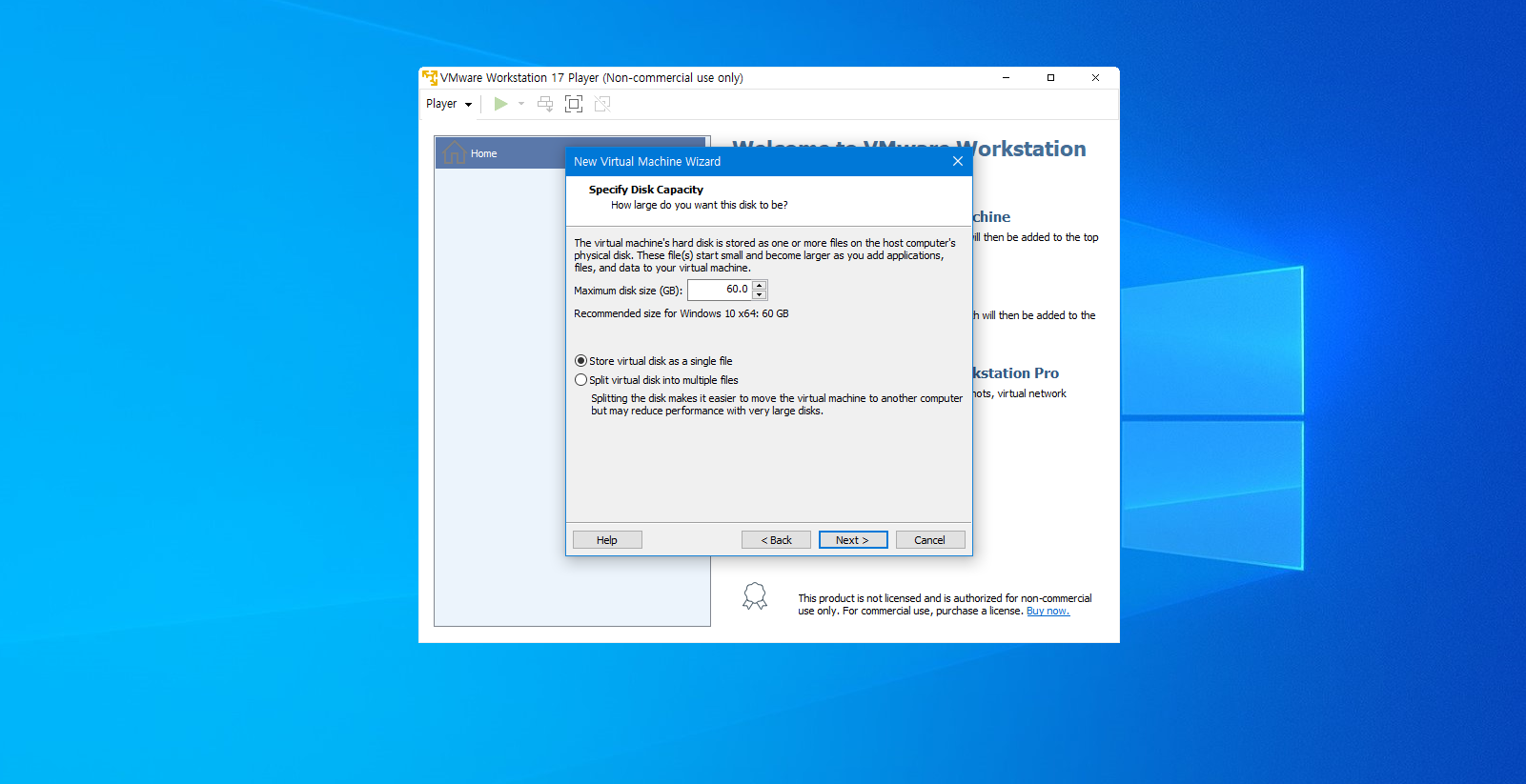Minimize the VMware Workstation Player window
Viewport: 1526px width, 784px height.
[1006, 78]
